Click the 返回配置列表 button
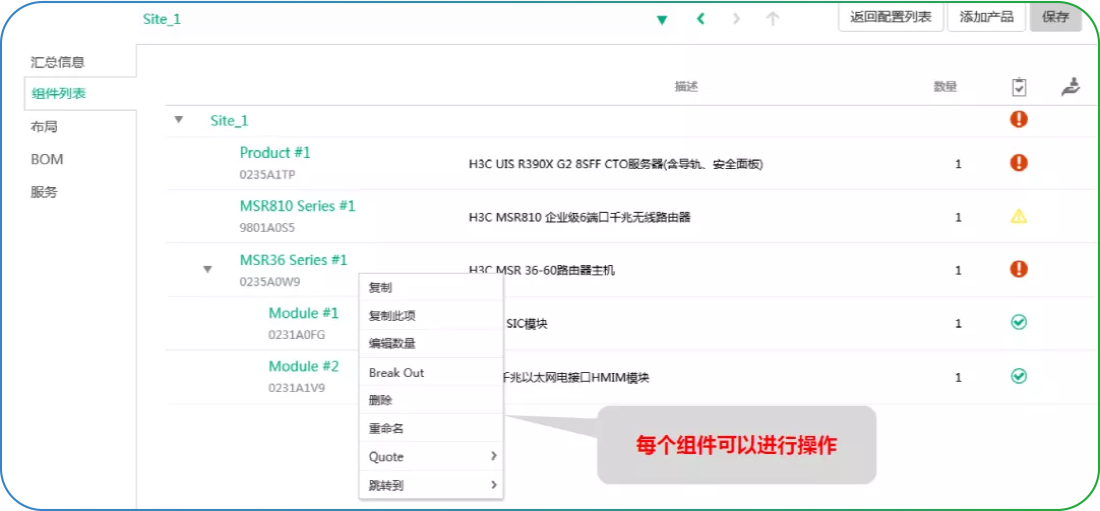 click(x=891, y=18)
